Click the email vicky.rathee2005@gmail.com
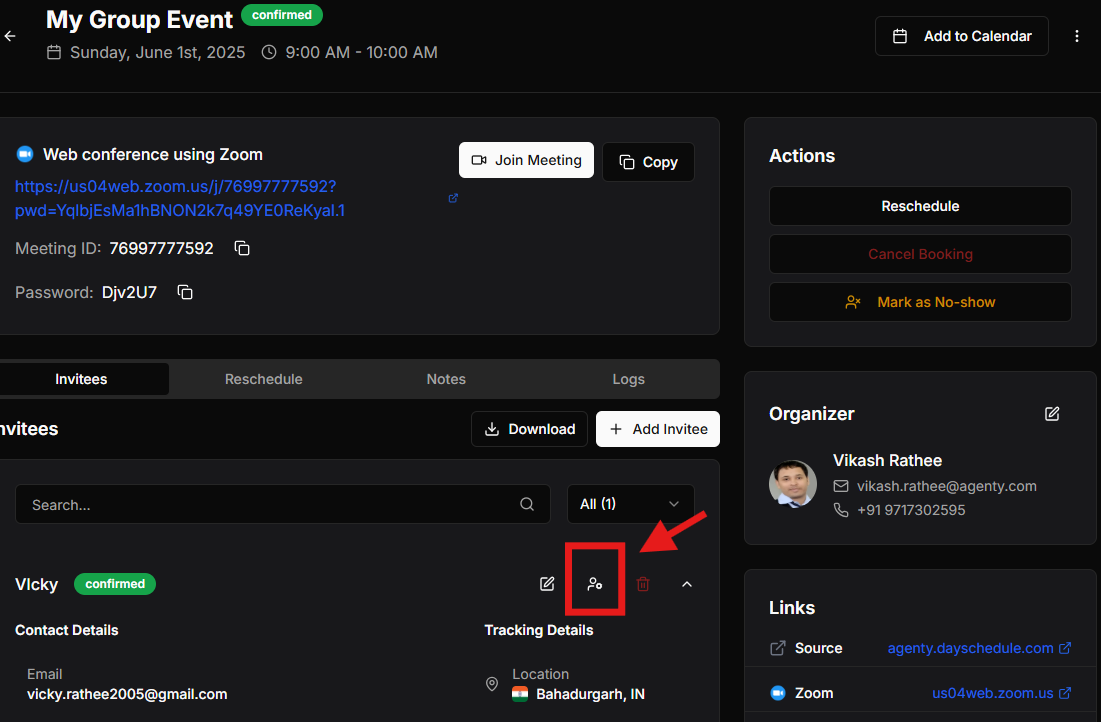Screen dimensions: 1101x722 [127, 695]
